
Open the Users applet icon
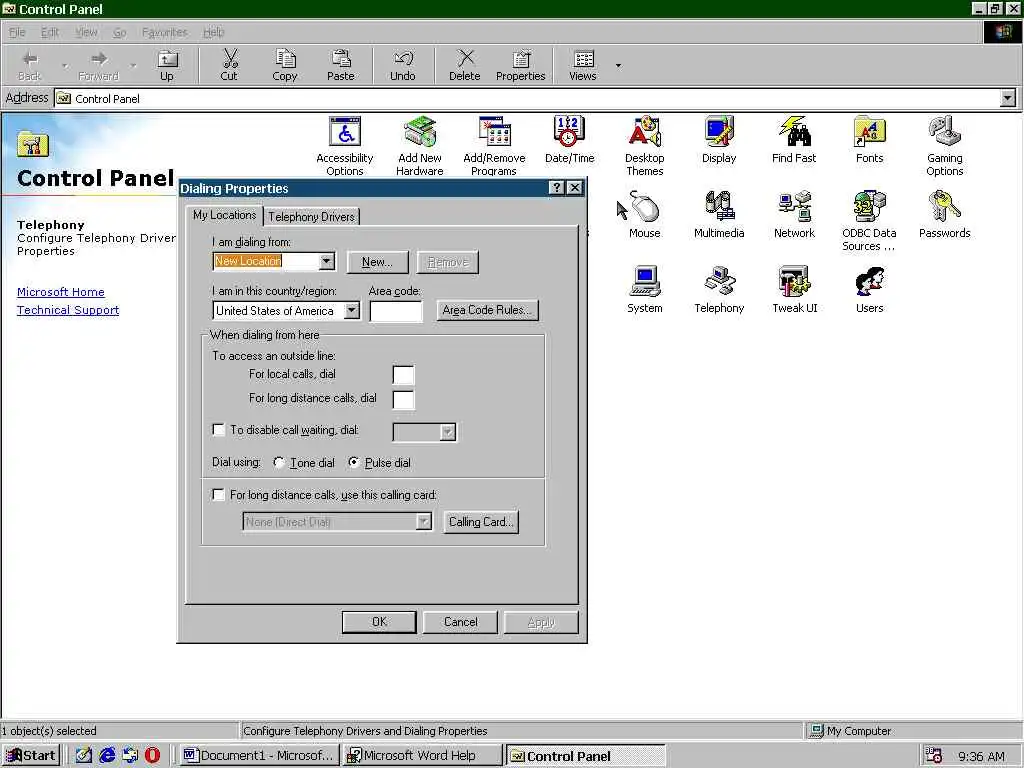click(869, 289)
